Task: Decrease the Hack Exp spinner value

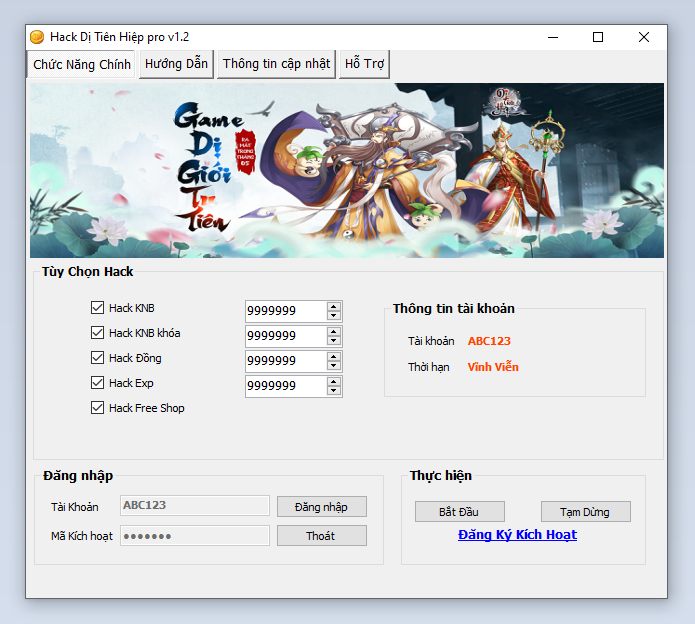Action: point(334,390)
